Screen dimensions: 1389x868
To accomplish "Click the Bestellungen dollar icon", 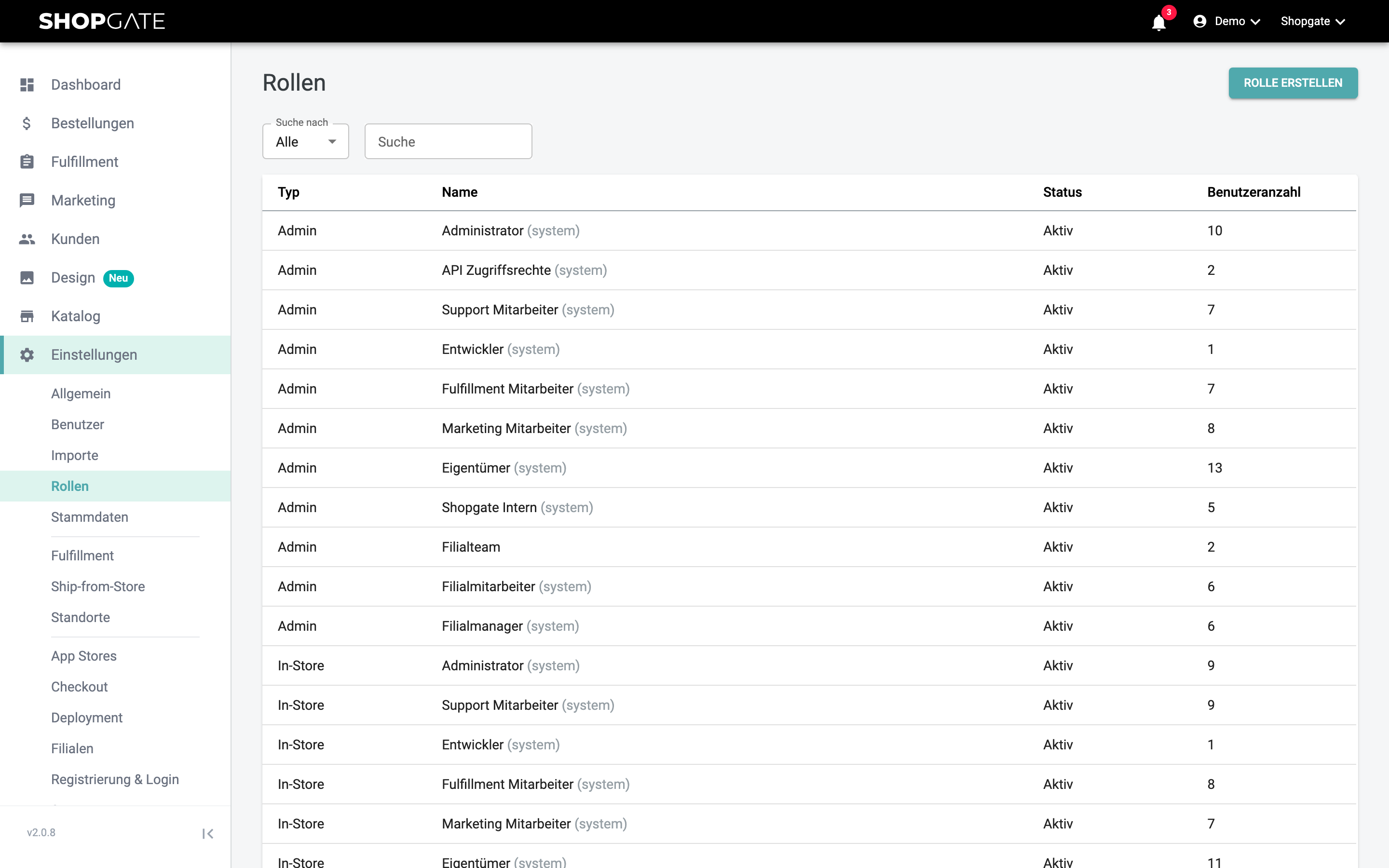I will tap(27, 123).
